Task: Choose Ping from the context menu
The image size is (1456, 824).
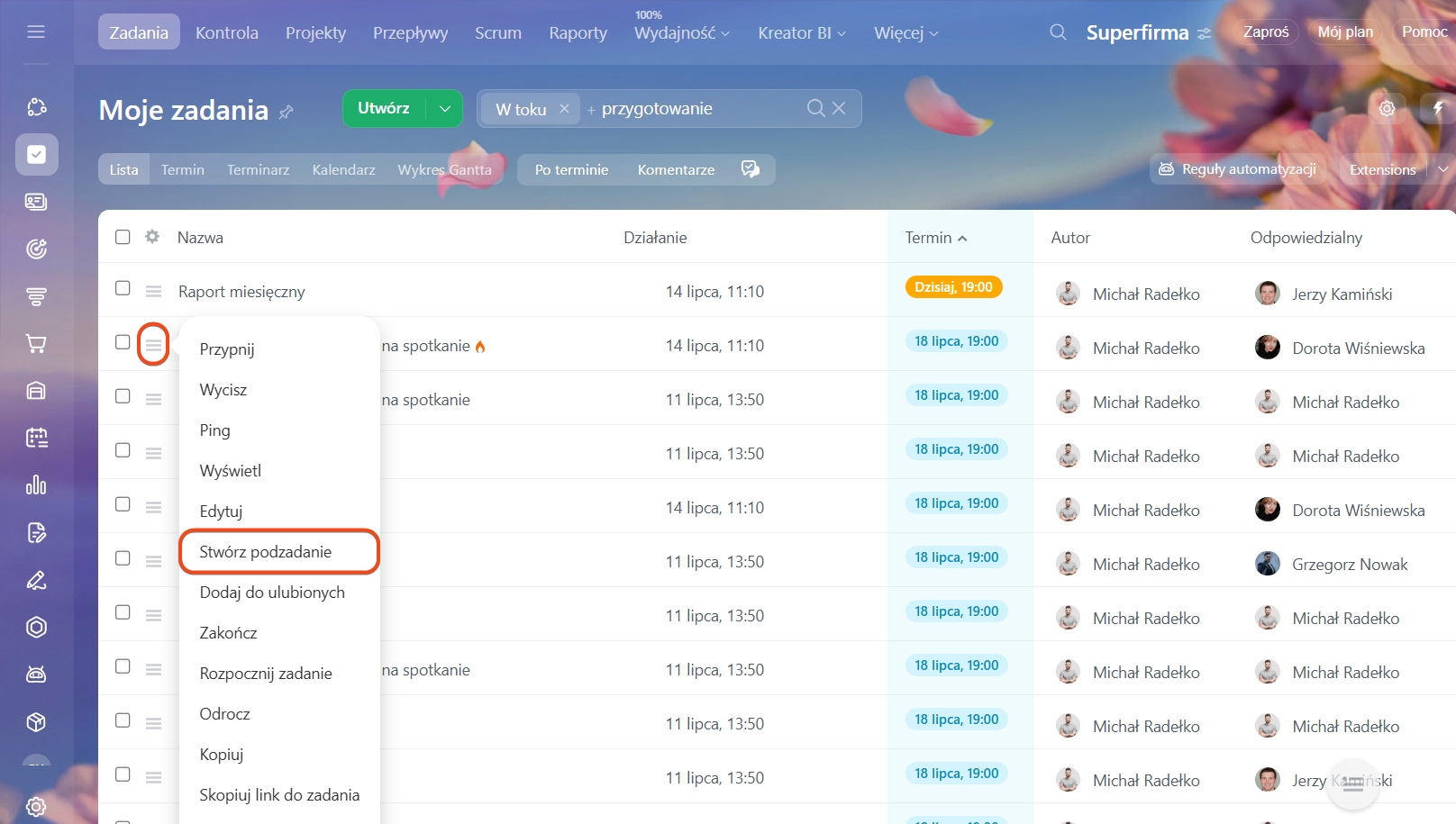Action: coord(214,430)
